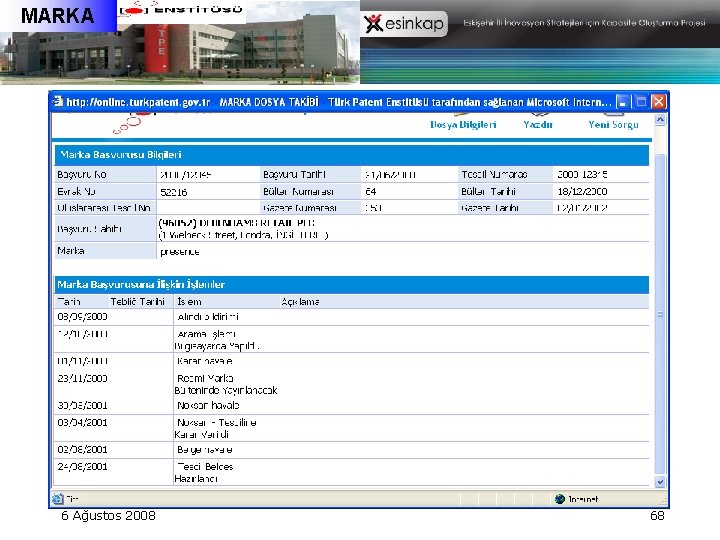The height and width of the screenshot is (540, 720).
Task: Click the Tarih column header
Action: coord(69,302)
